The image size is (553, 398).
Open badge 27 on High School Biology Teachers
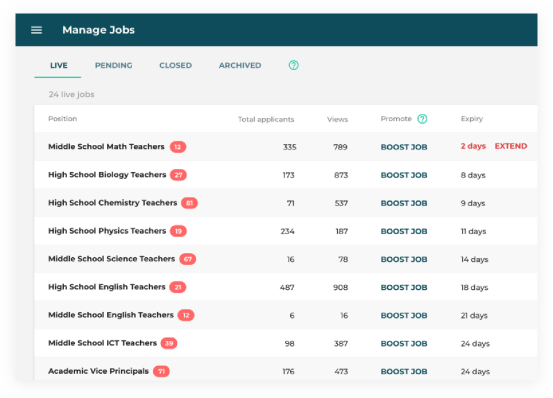(178, 175)
